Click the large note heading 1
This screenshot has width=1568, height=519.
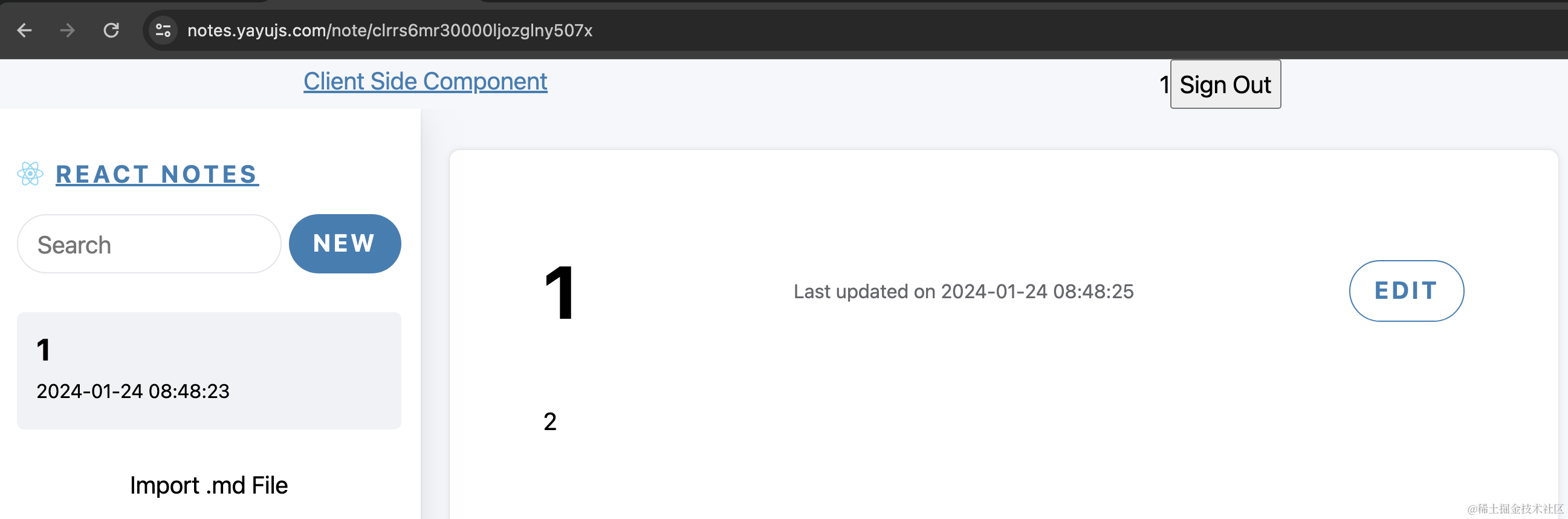[x=559, y=293]
